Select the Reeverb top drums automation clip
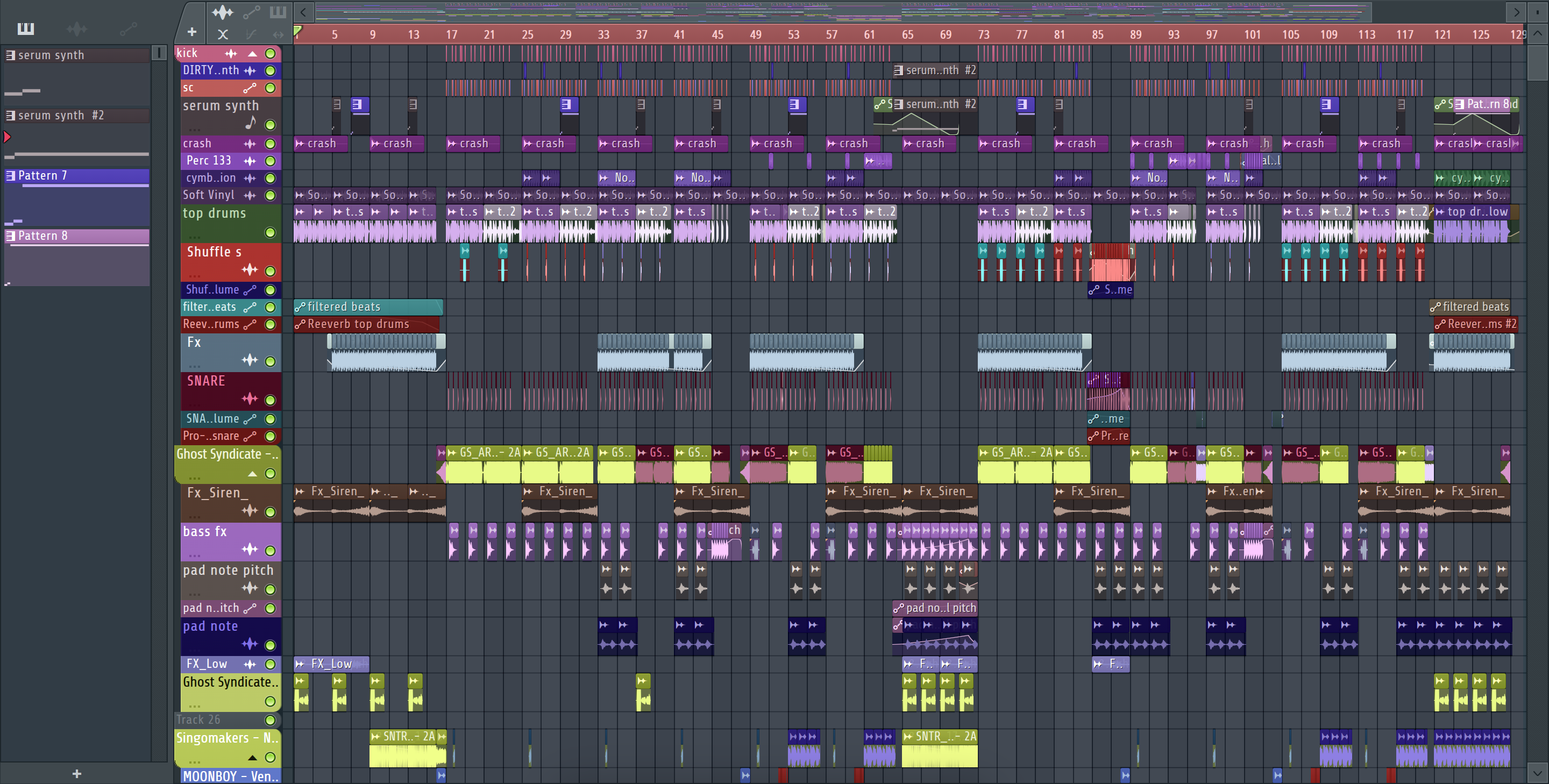 pyautogui.click(x=366, y=324)
